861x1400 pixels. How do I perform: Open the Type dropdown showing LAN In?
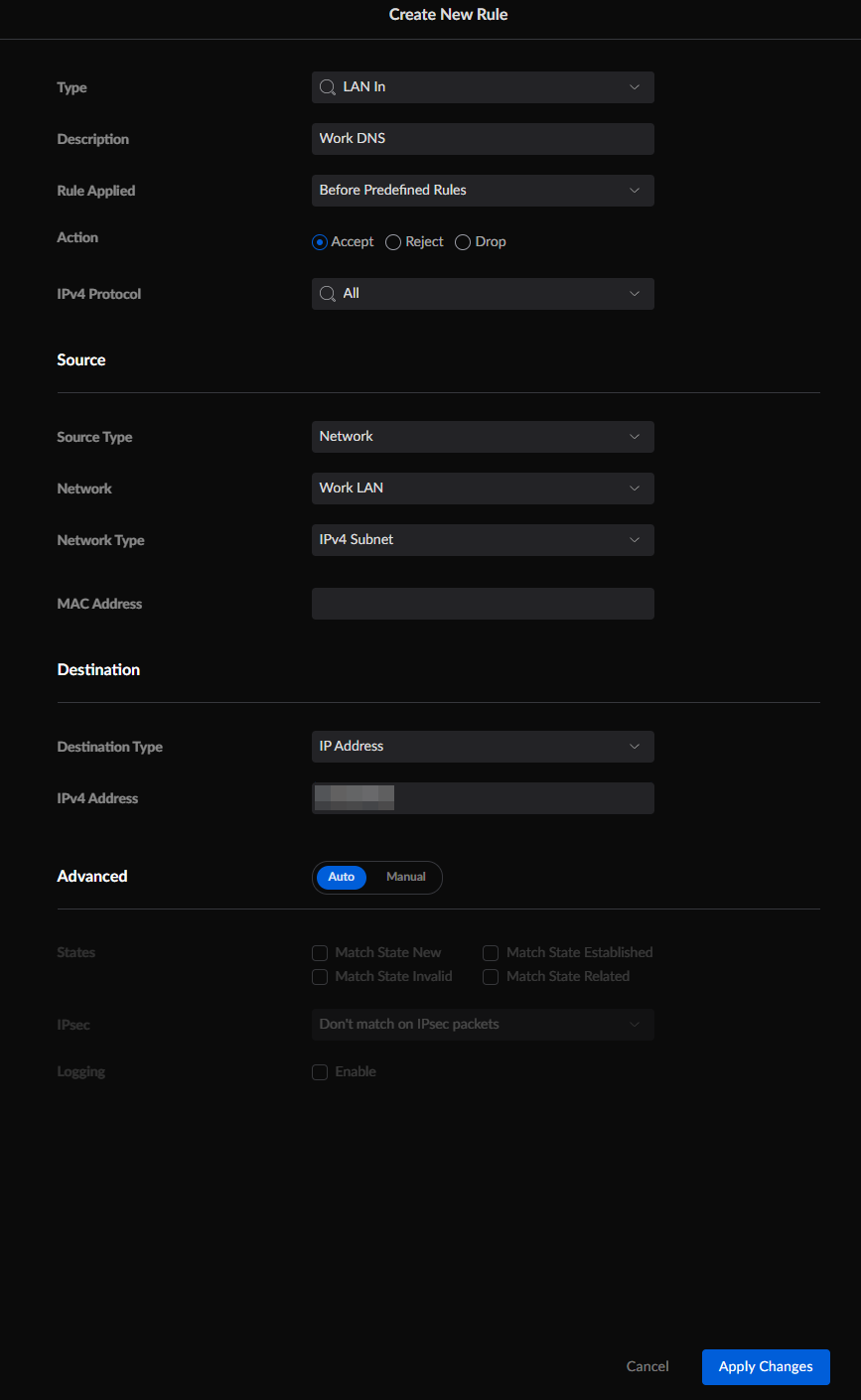pos(483,87)
